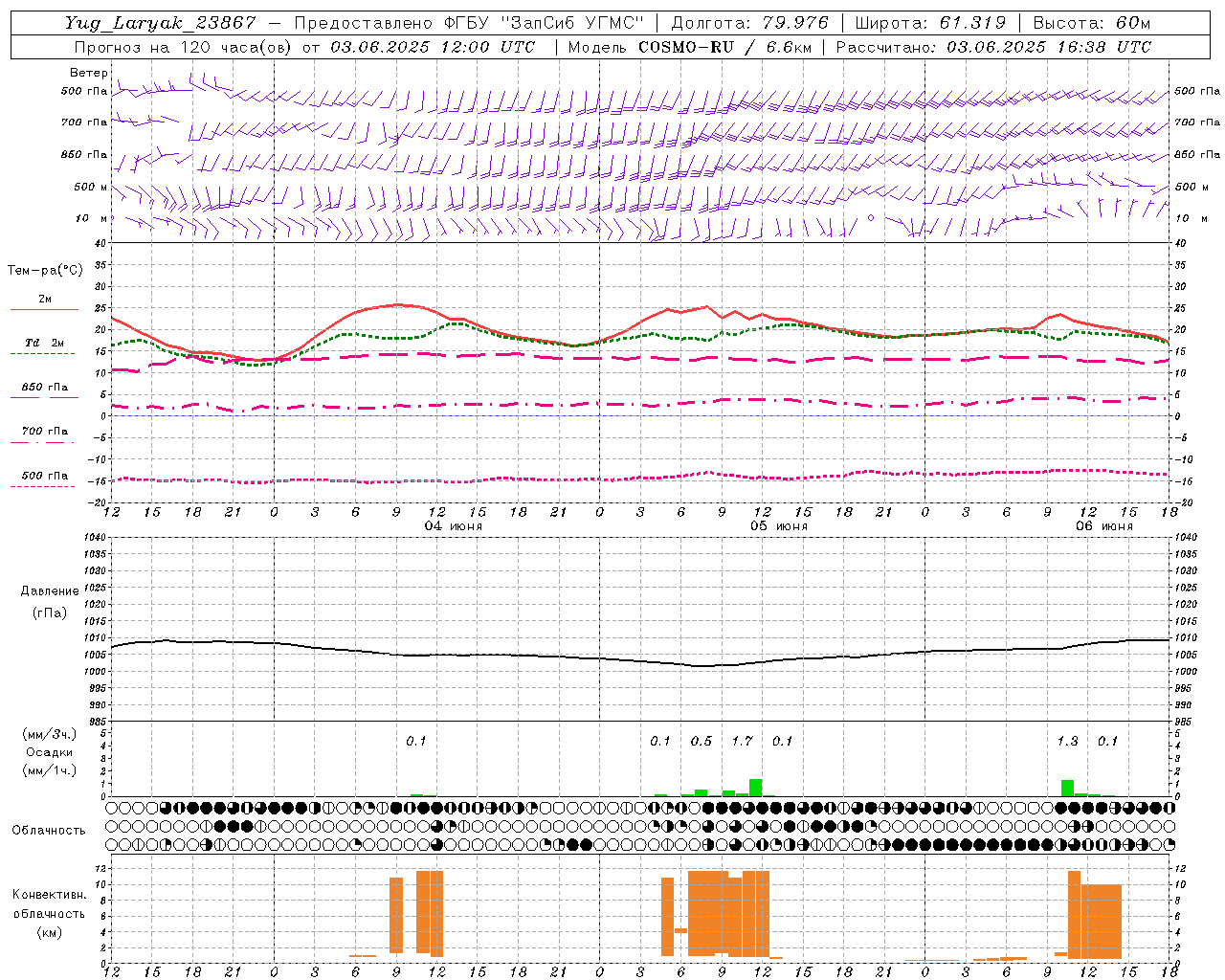Click the 'Осадки' precipitation label
This screenshot has height=980, width=1225.
point(49,752)
